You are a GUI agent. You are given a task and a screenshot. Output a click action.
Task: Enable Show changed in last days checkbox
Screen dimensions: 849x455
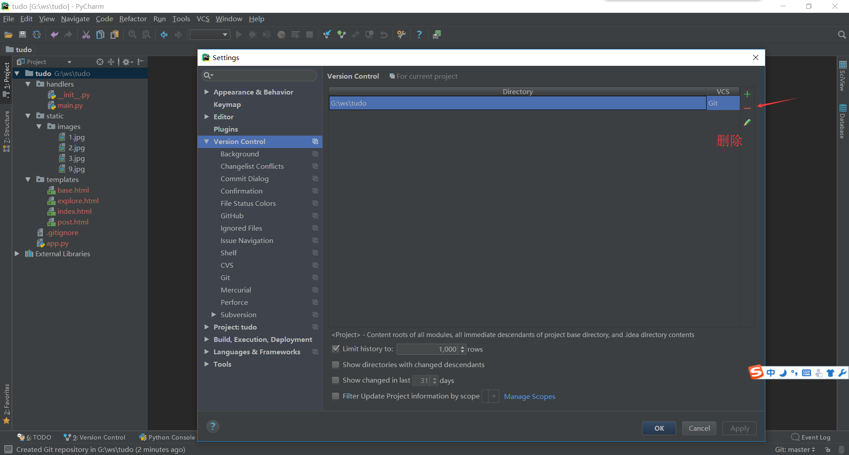[336, 380]
